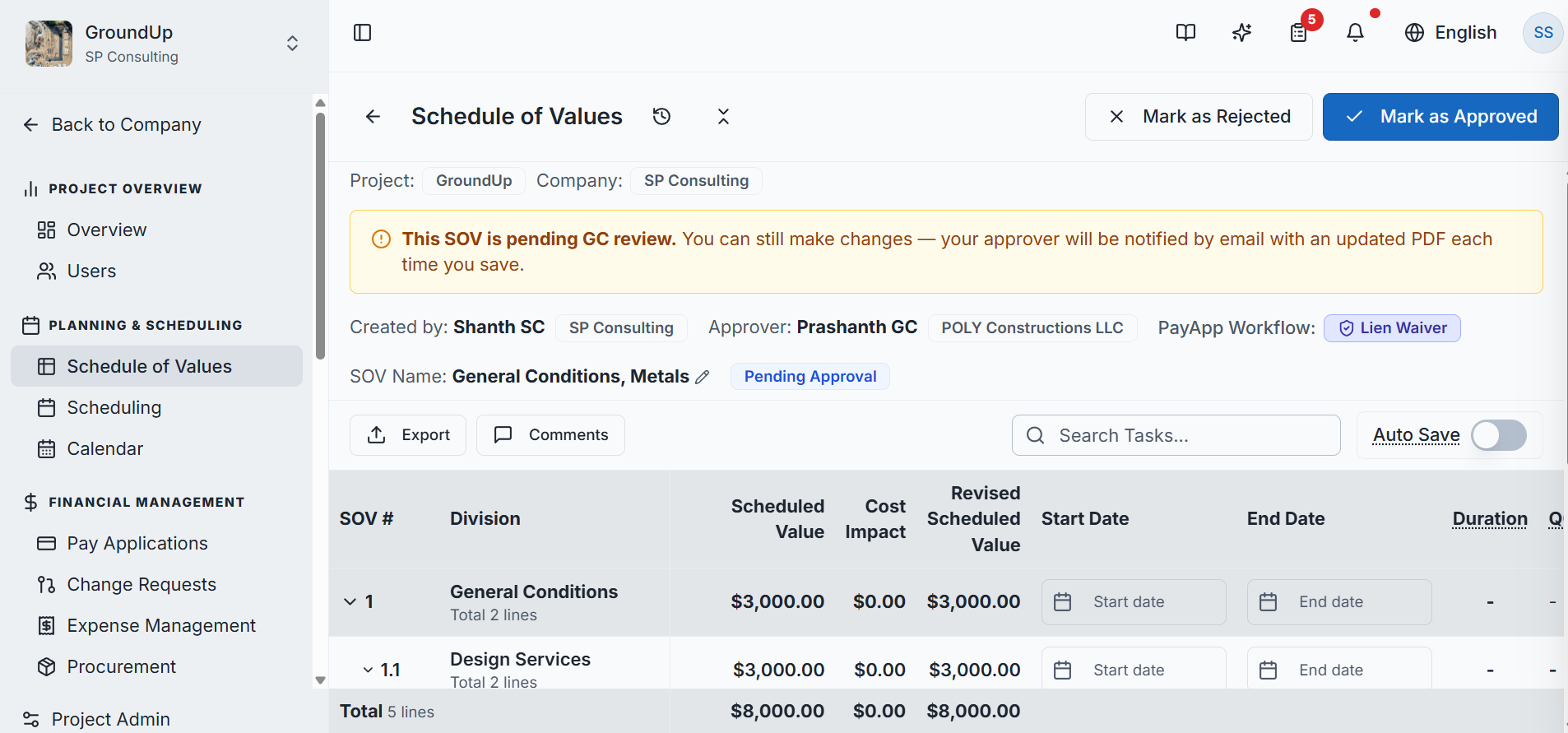Edit SOV name with the pencil icon
The width and height of the screenshot is (1568, 733).
coord(702,377)
